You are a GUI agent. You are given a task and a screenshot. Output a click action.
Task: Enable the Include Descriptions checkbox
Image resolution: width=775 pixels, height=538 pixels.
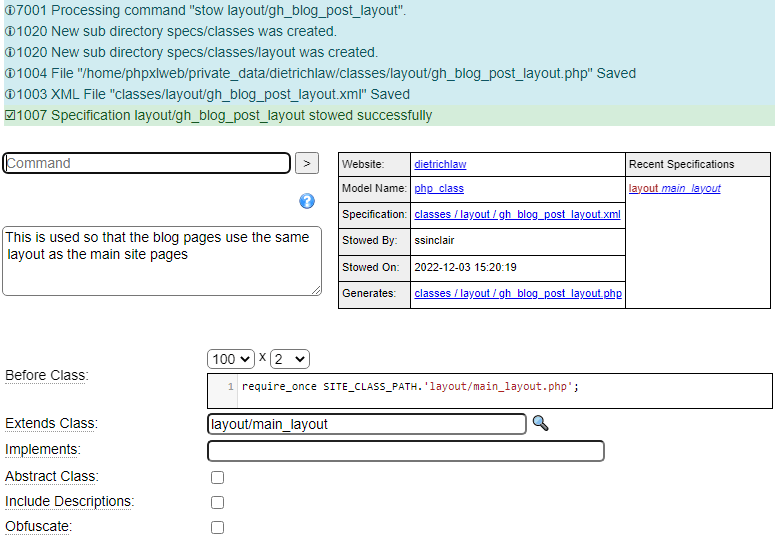click(x=217, y=502)
